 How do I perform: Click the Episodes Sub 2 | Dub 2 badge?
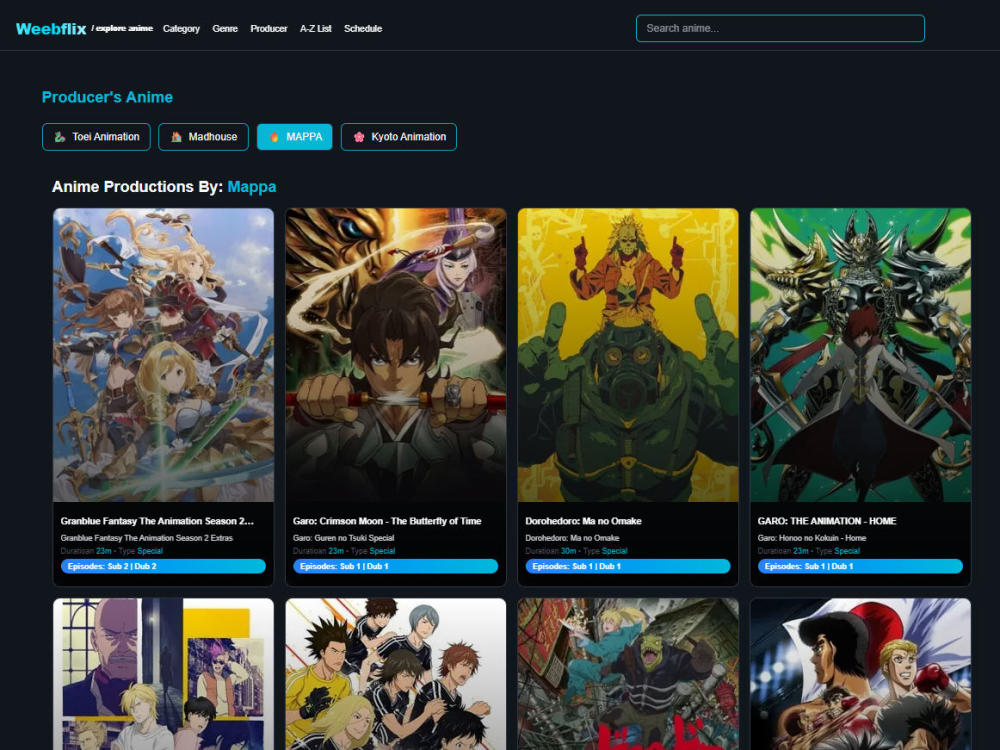click(163, 566)
